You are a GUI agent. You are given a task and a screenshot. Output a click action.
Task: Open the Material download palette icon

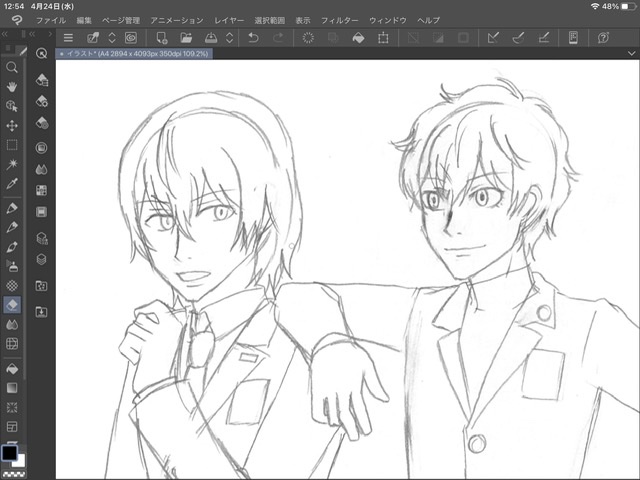[x=41, y=312]
